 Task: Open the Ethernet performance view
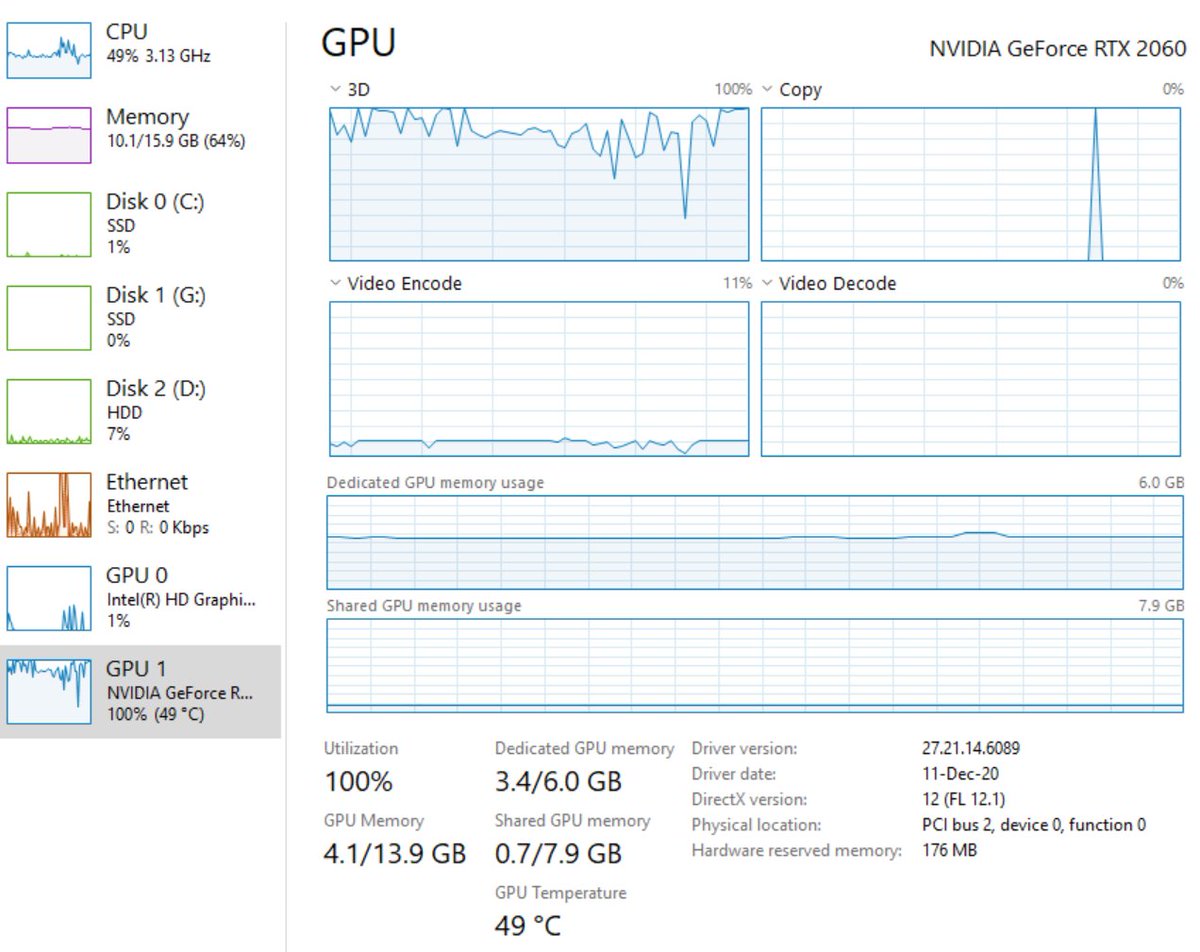[140, 504]
